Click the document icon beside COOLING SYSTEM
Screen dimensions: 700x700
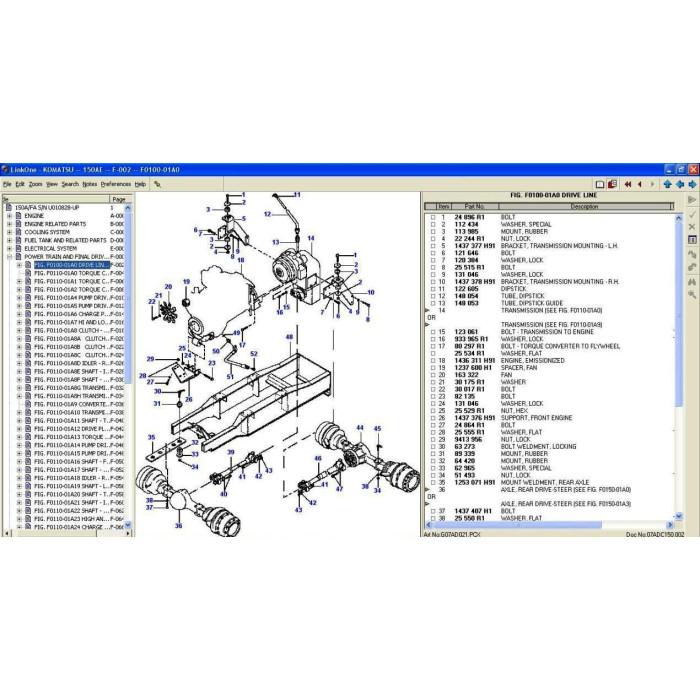[18, 232]
